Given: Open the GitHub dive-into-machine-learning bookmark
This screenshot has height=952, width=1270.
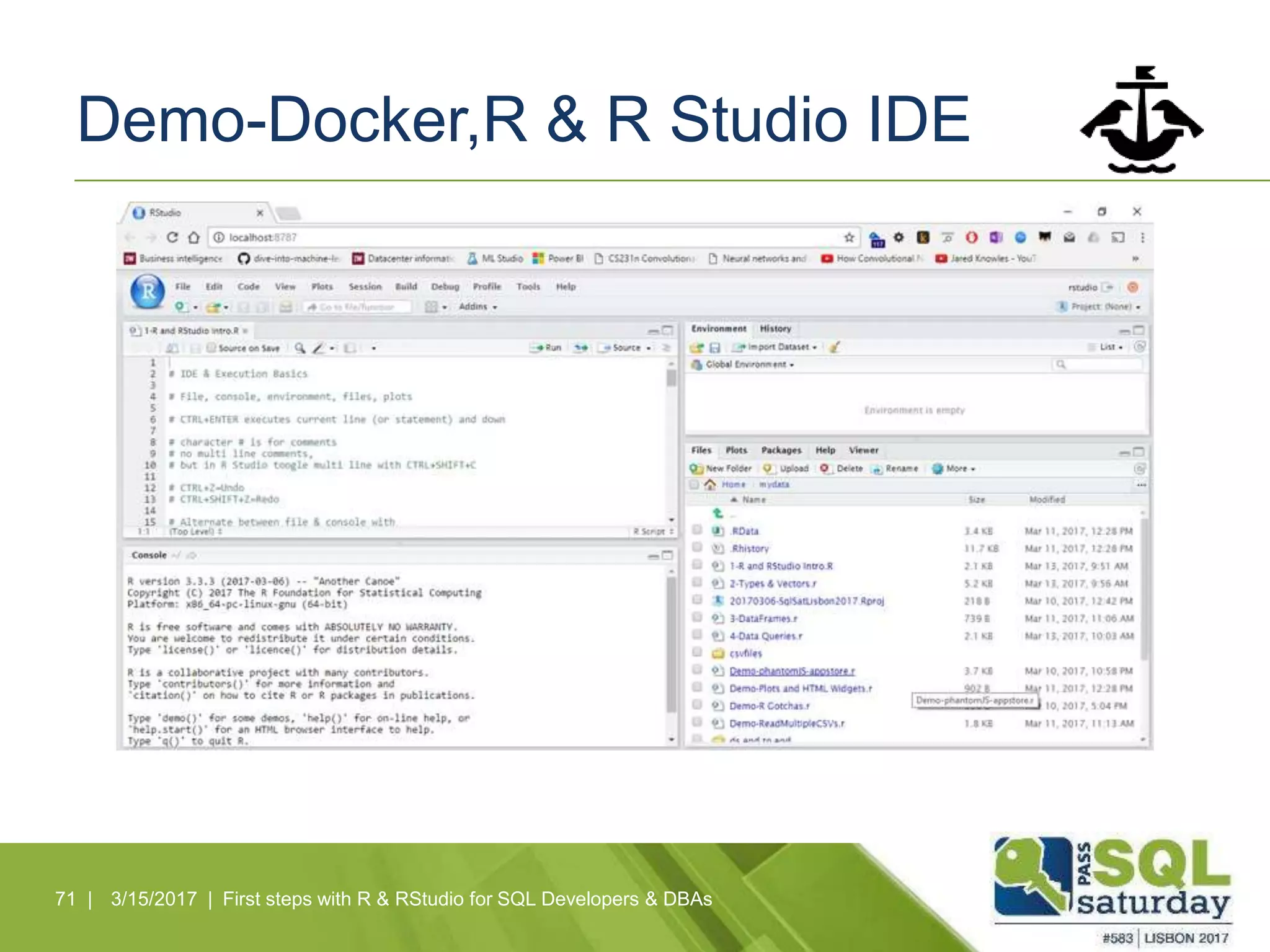Looking at the screenshot, I should tap(289, 258).
